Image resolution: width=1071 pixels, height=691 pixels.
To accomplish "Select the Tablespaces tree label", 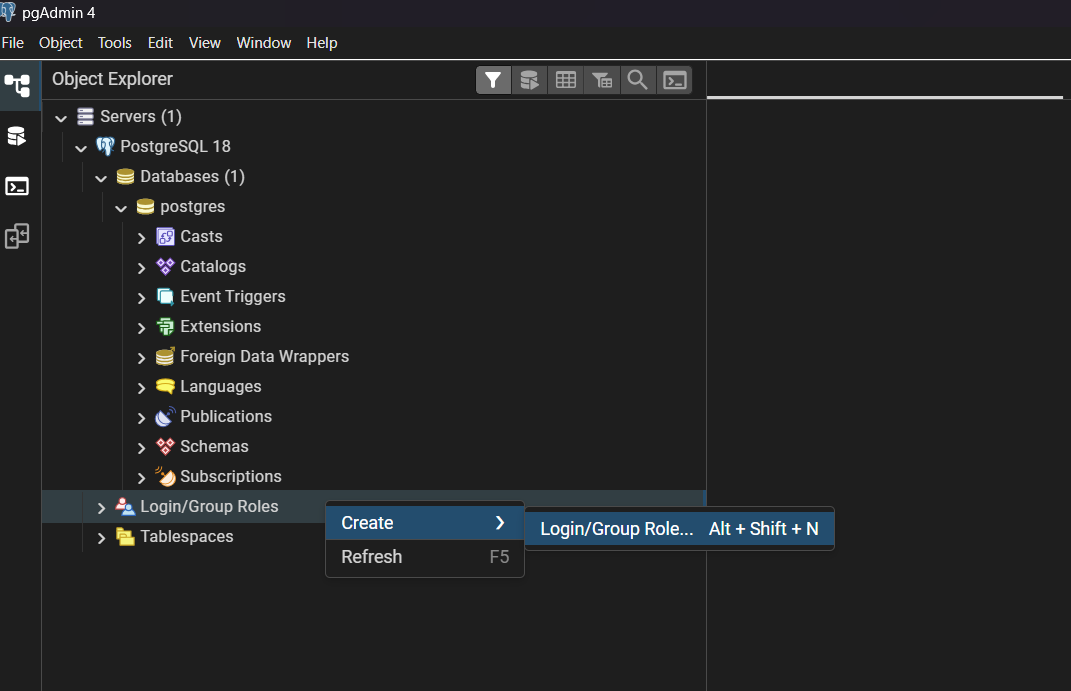I will click(186, 537).
